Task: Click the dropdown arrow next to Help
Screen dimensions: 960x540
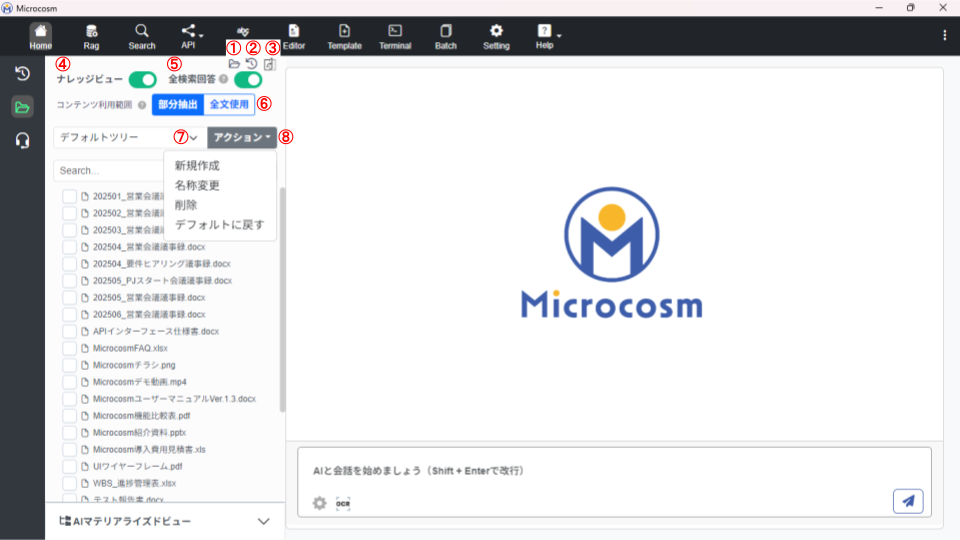Action: click(559, 36)
